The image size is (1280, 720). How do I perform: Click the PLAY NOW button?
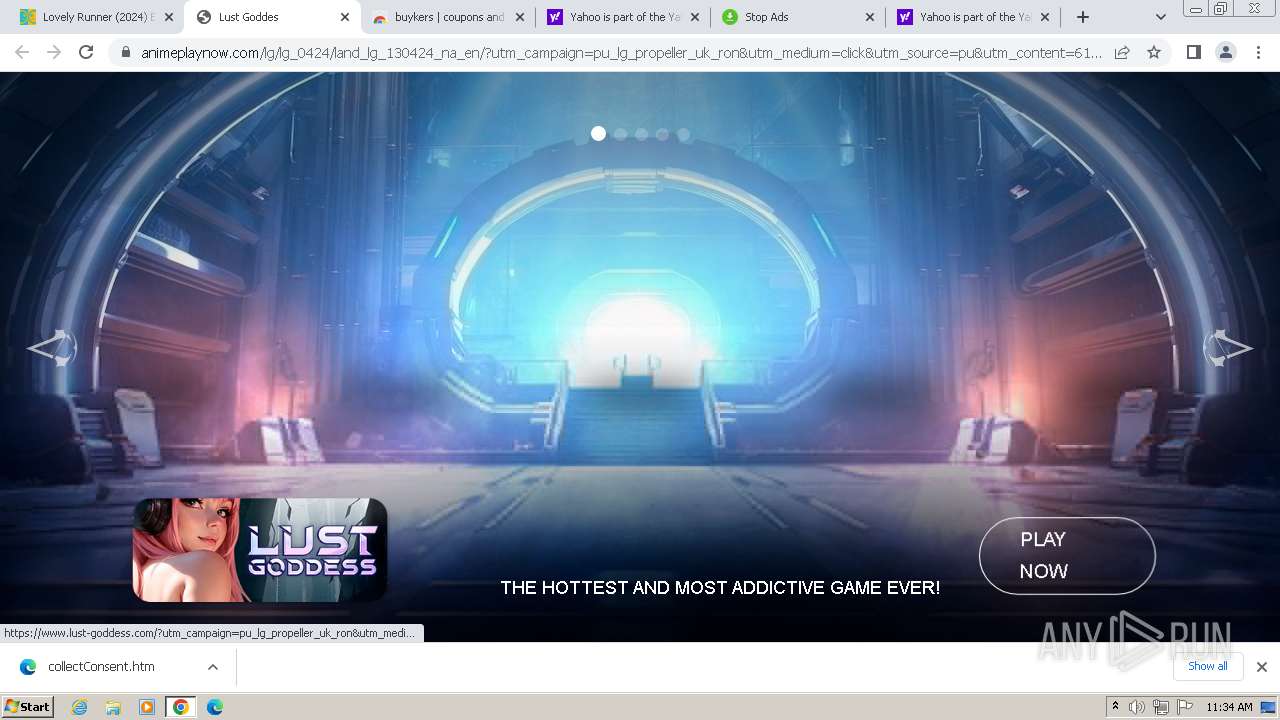(1067, 555)
